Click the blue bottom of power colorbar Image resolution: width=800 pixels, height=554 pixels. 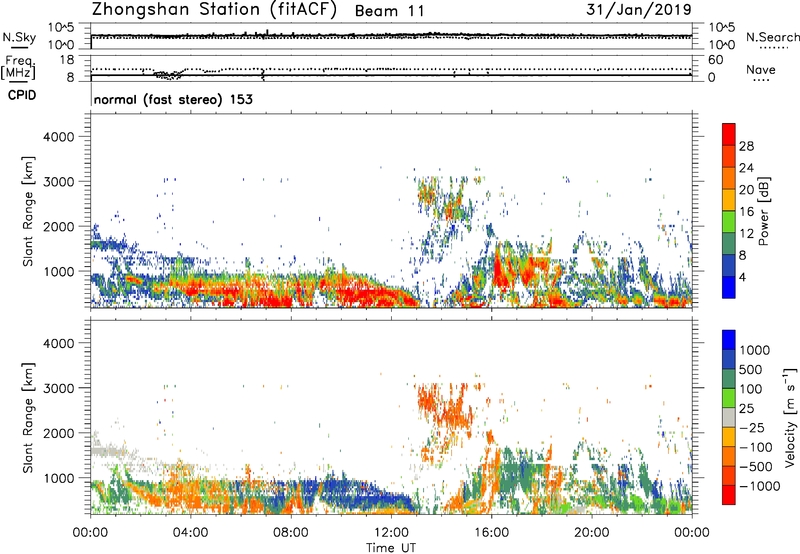(x=729, y=287)
